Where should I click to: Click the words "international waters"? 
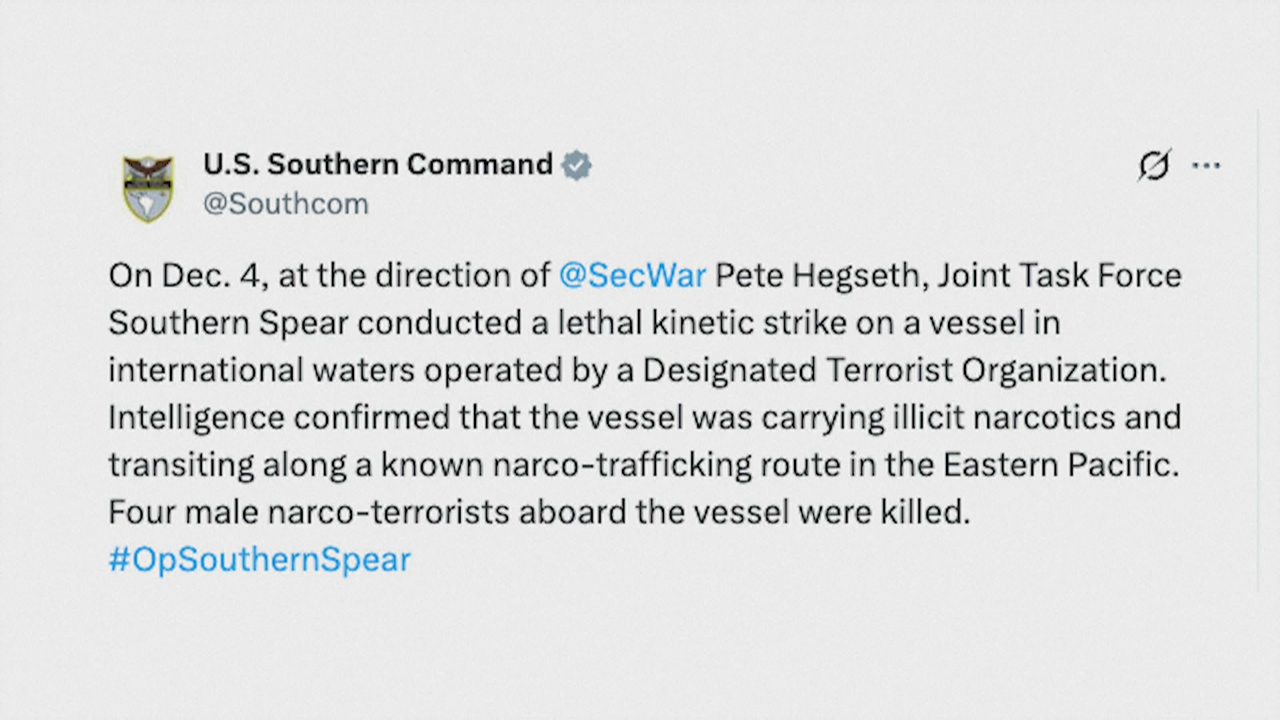pyautogui.click(x=261, y=370)
